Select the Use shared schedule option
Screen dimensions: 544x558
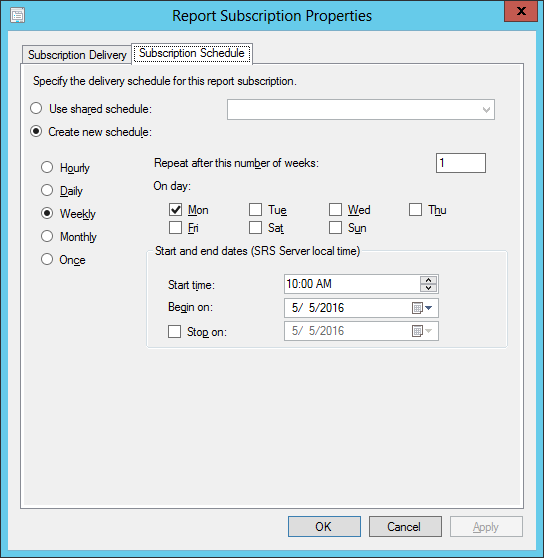(x=36, y=109)
